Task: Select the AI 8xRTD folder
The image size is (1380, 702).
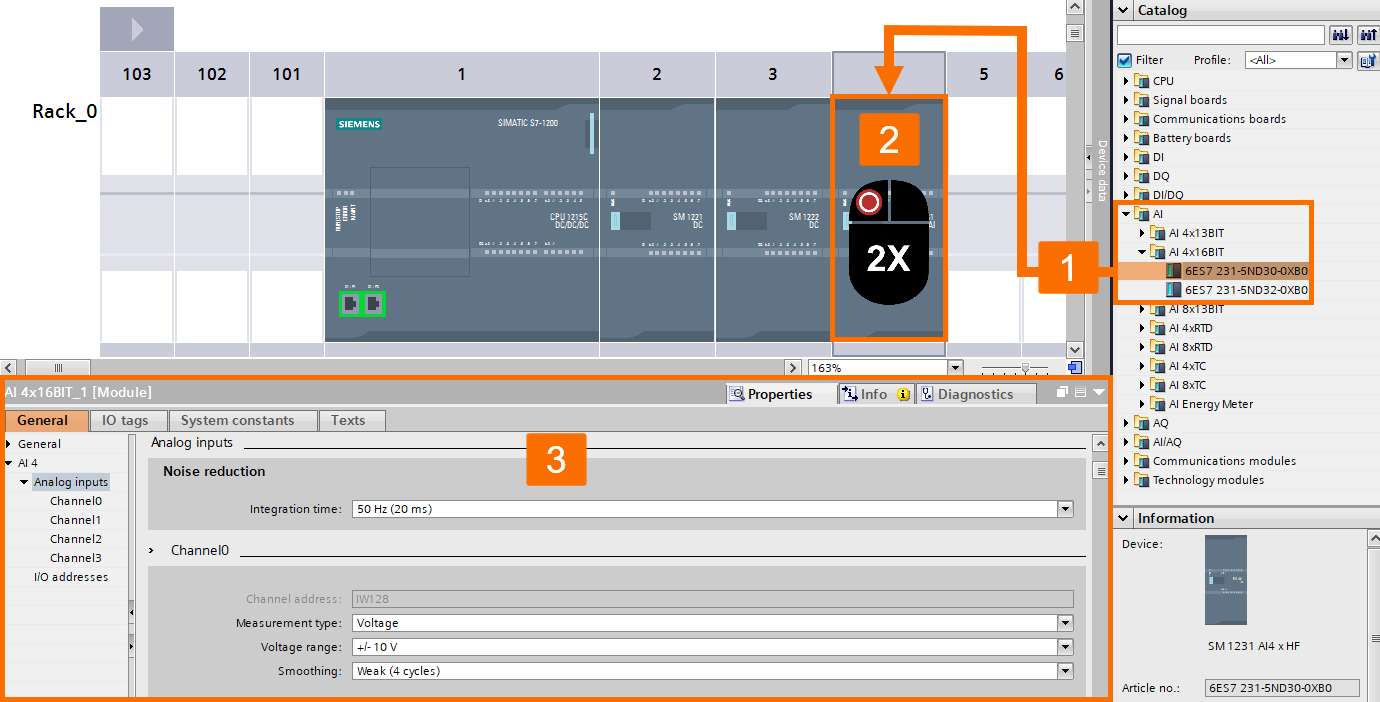Action: click(x=1190, y=347)
